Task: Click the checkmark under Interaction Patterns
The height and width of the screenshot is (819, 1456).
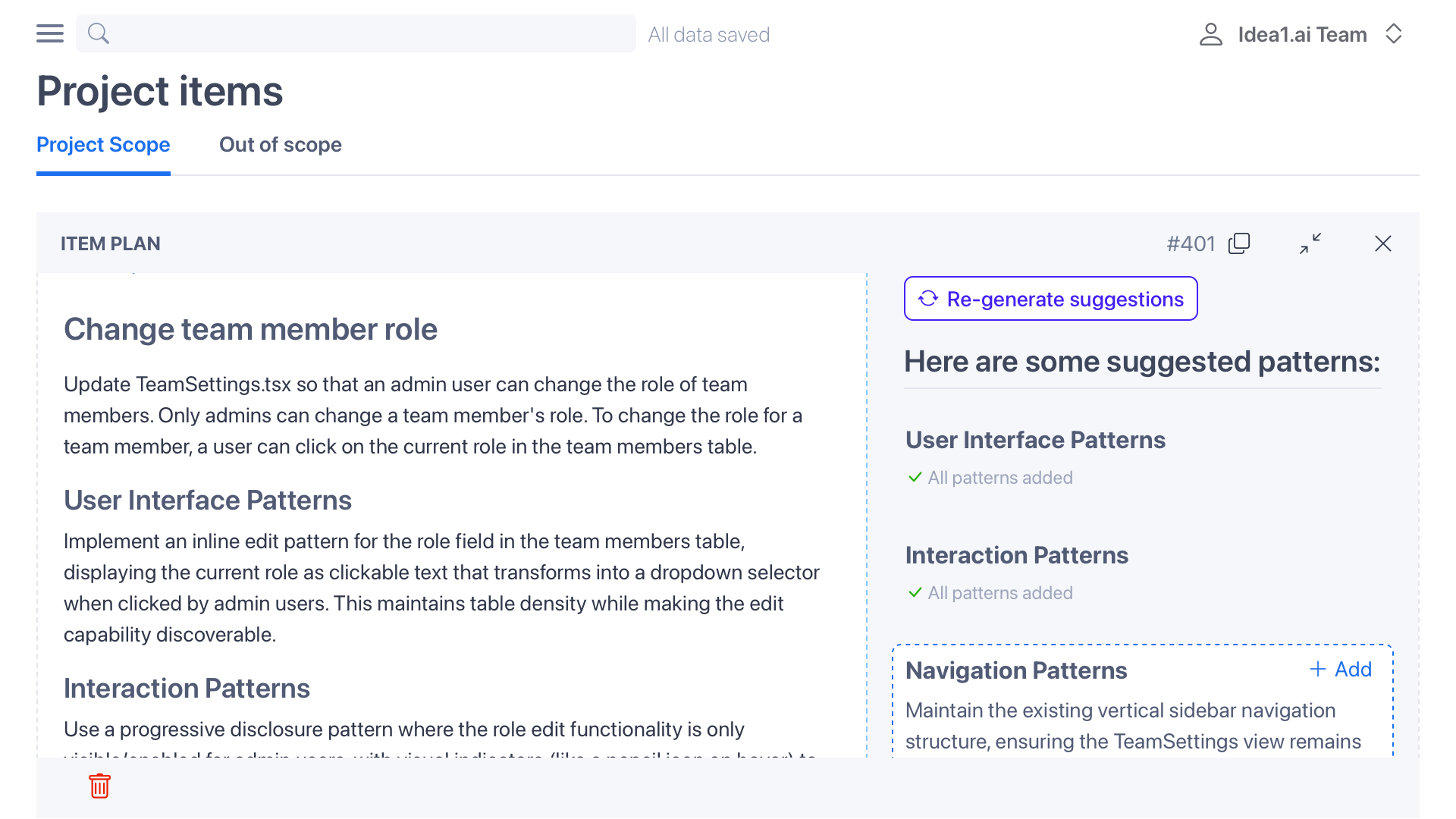Action: pyautogui.click(x=915, y=593)
